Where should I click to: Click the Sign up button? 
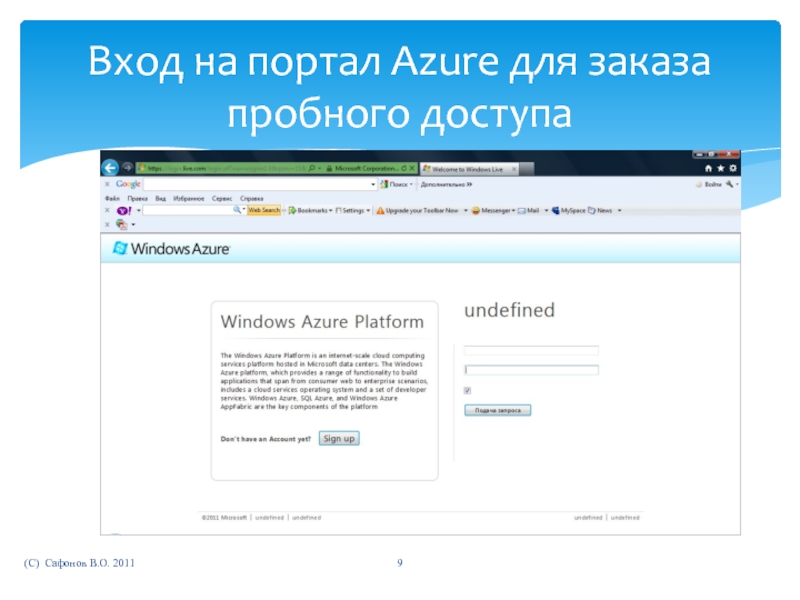click(339, 438)
